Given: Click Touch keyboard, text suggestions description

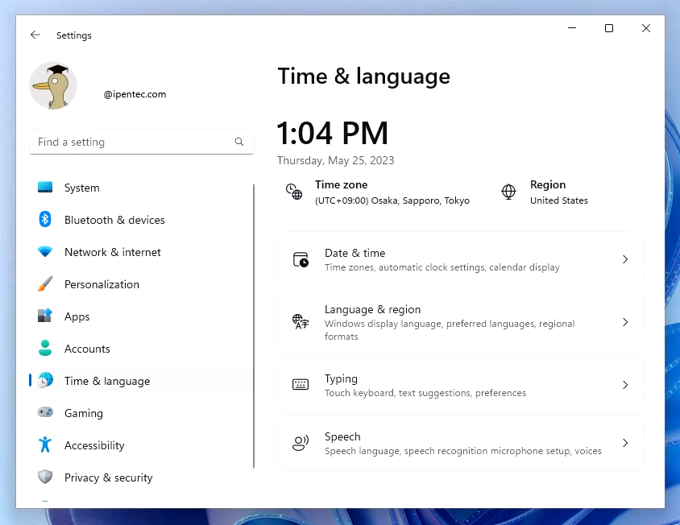Looking at the screenshot, I should point(425,393).
